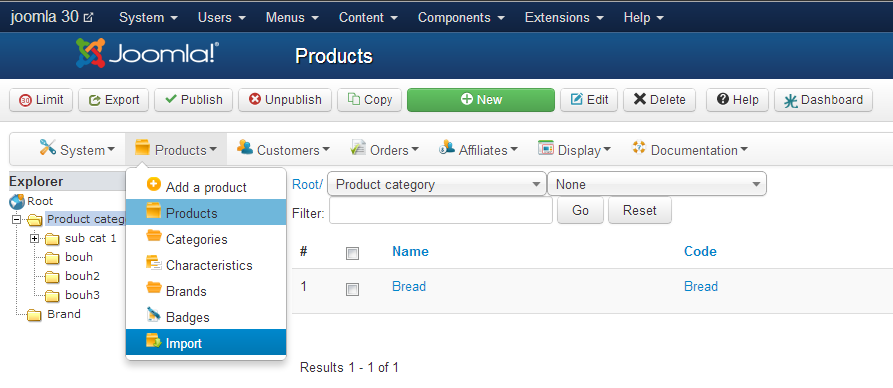Click the Root globe icon in Explorer

[x=17, y=202]
